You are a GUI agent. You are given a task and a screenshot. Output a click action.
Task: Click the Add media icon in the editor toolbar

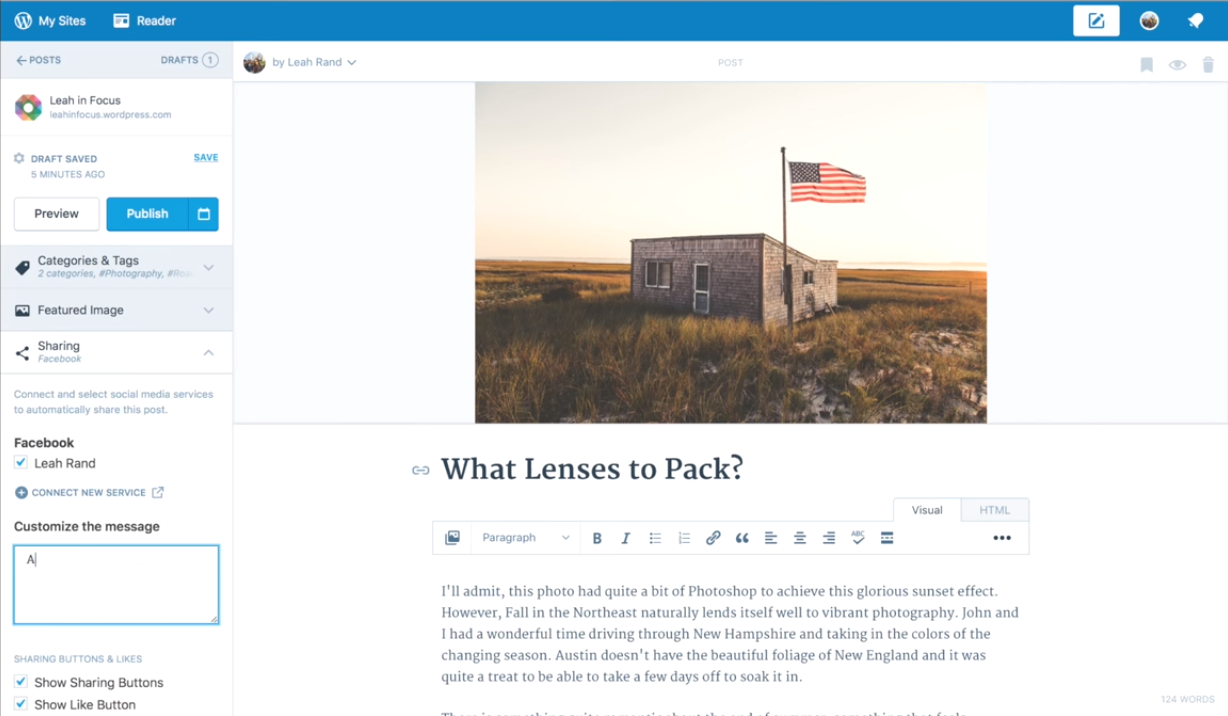click(x=452, y=538)
